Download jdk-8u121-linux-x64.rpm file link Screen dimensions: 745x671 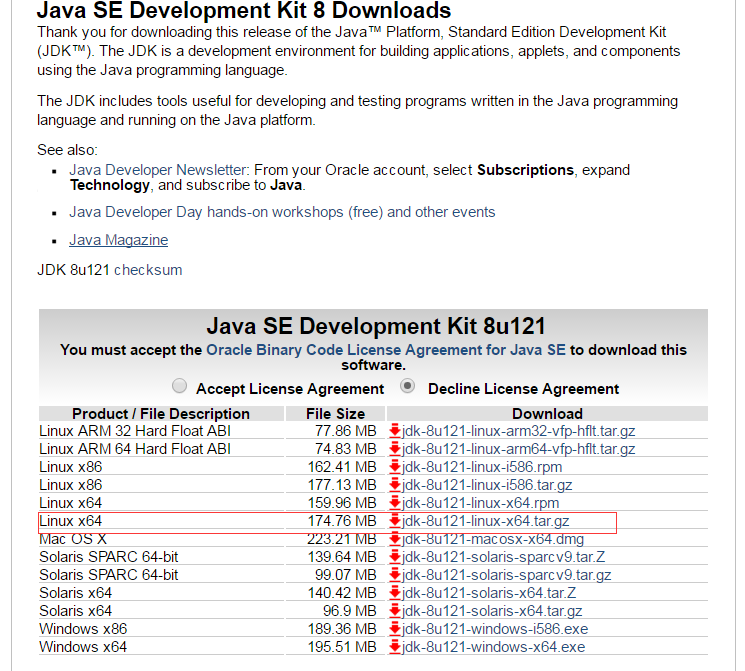(x=480, y=503)
